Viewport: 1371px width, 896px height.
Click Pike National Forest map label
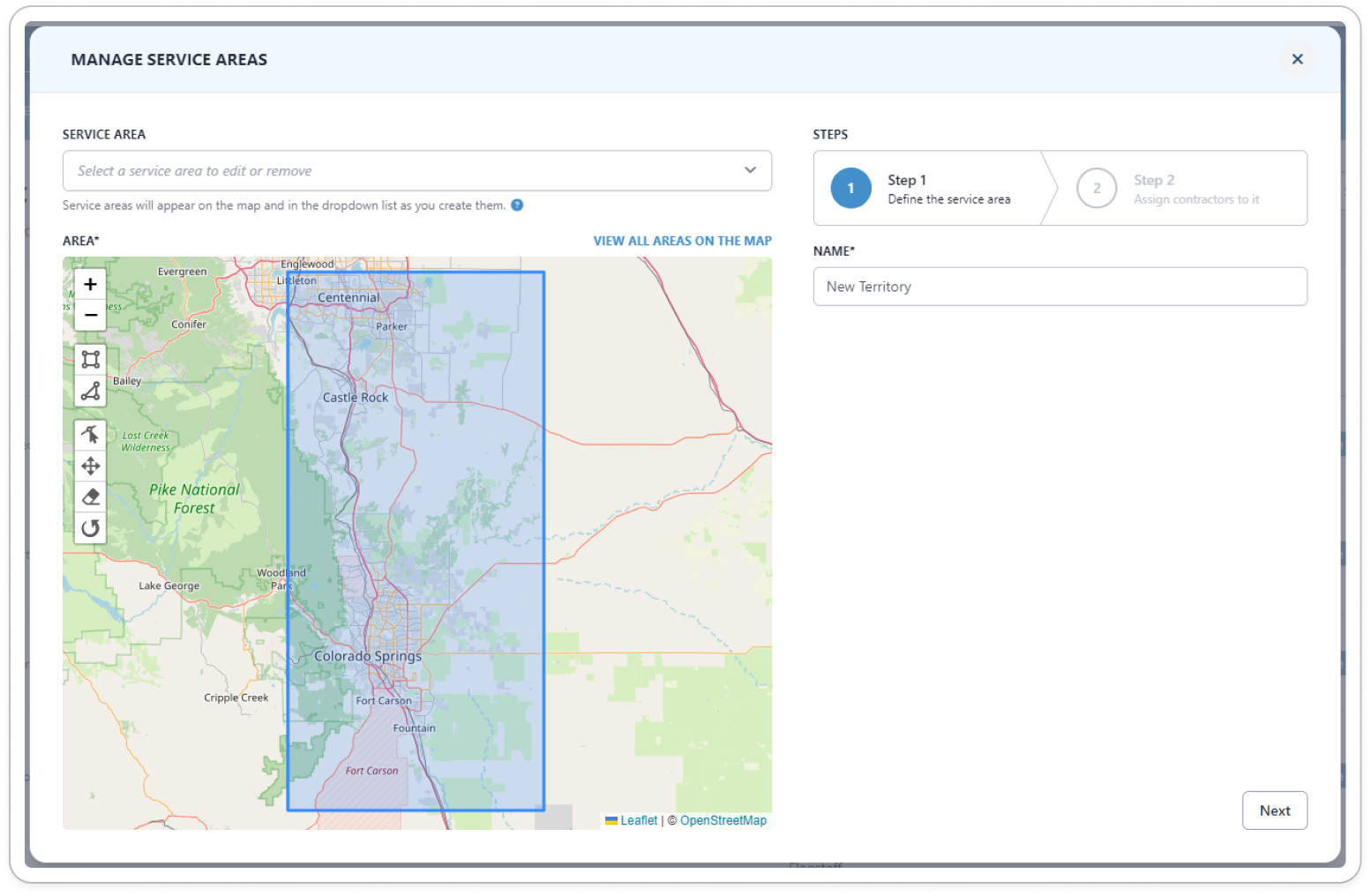[194, 499]
